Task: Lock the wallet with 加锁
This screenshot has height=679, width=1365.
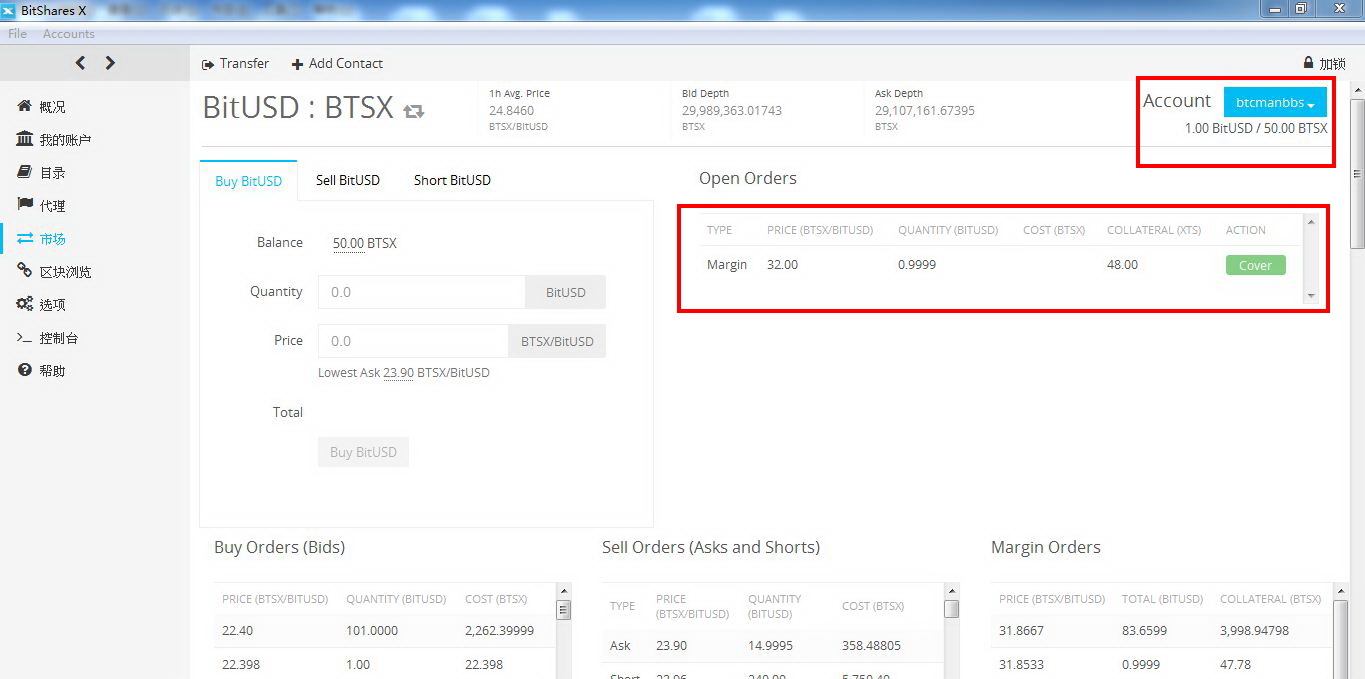Action: pos(1325,63)
